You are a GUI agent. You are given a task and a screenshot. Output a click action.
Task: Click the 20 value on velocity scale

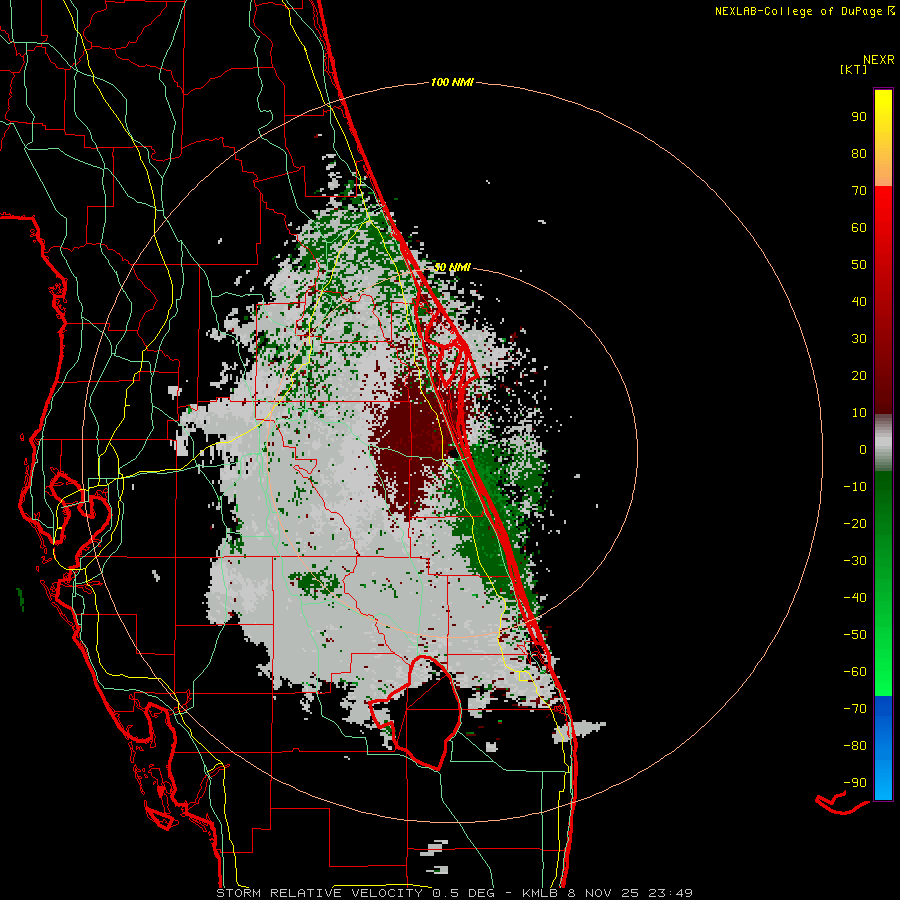(x=859, y=376)
